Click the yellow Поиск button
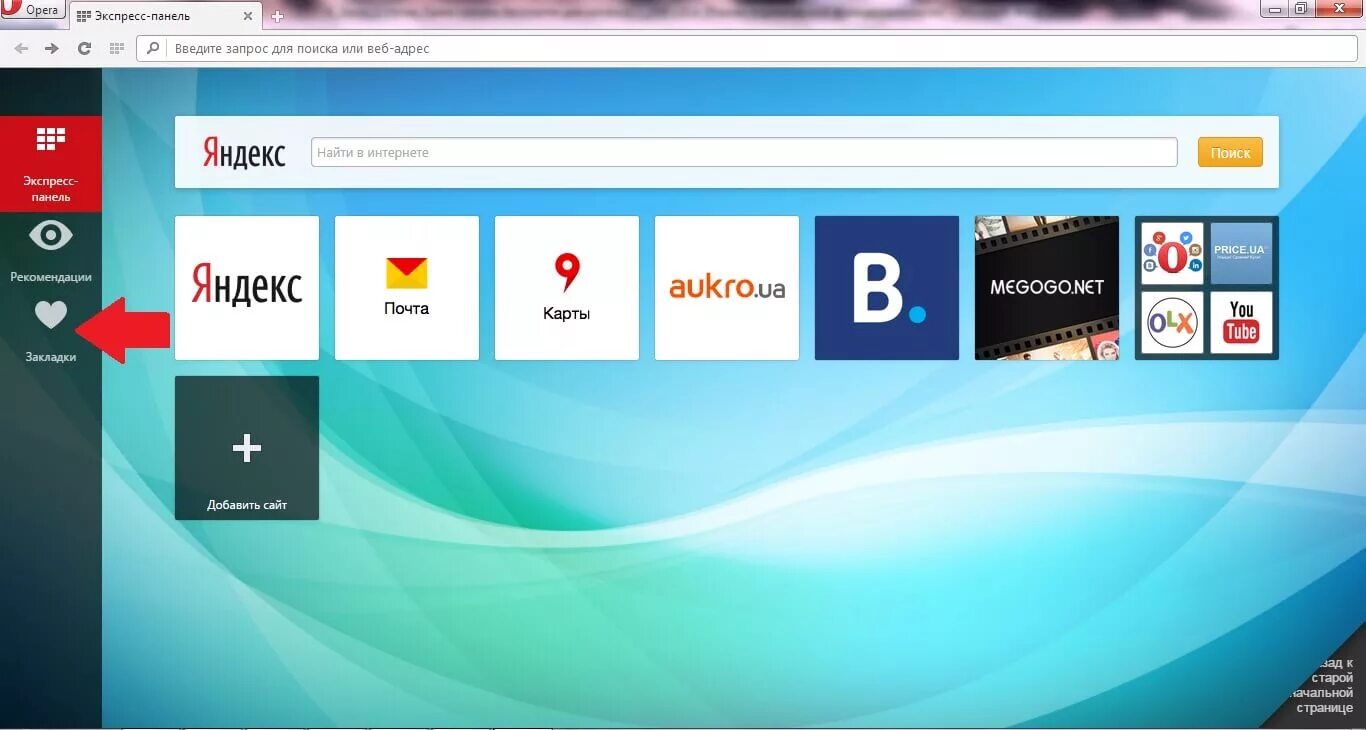This screenshot has width=1366, height=730. tap(1230, 153)
